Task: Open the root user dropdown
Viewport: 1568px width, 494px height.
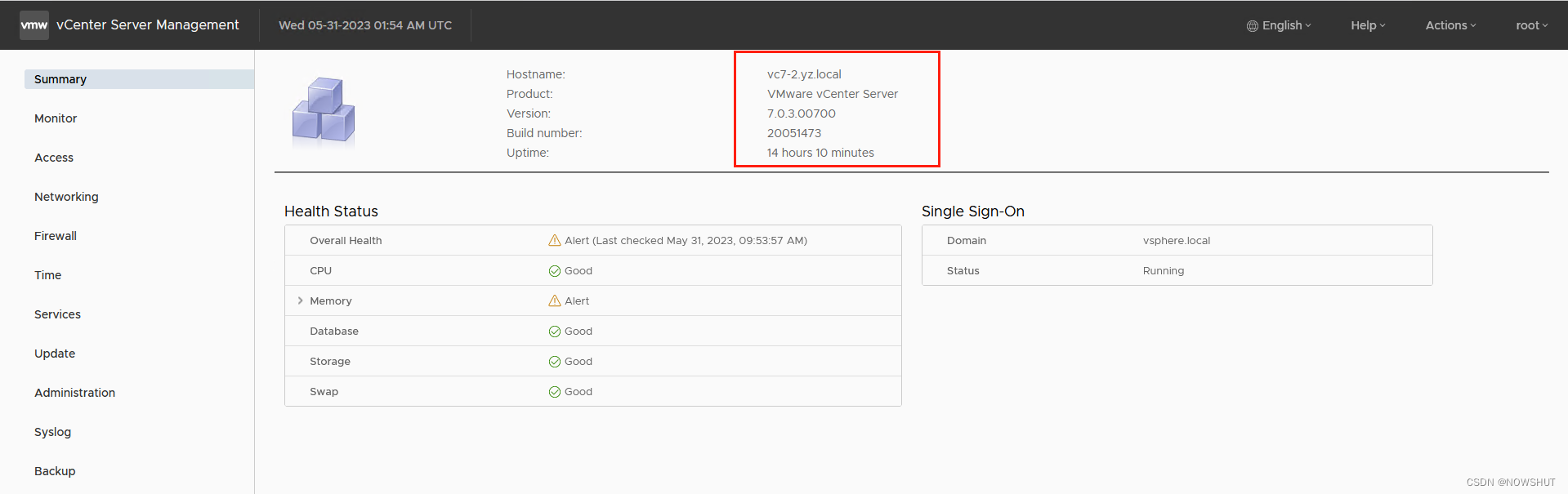Action: coord(1531,25)
